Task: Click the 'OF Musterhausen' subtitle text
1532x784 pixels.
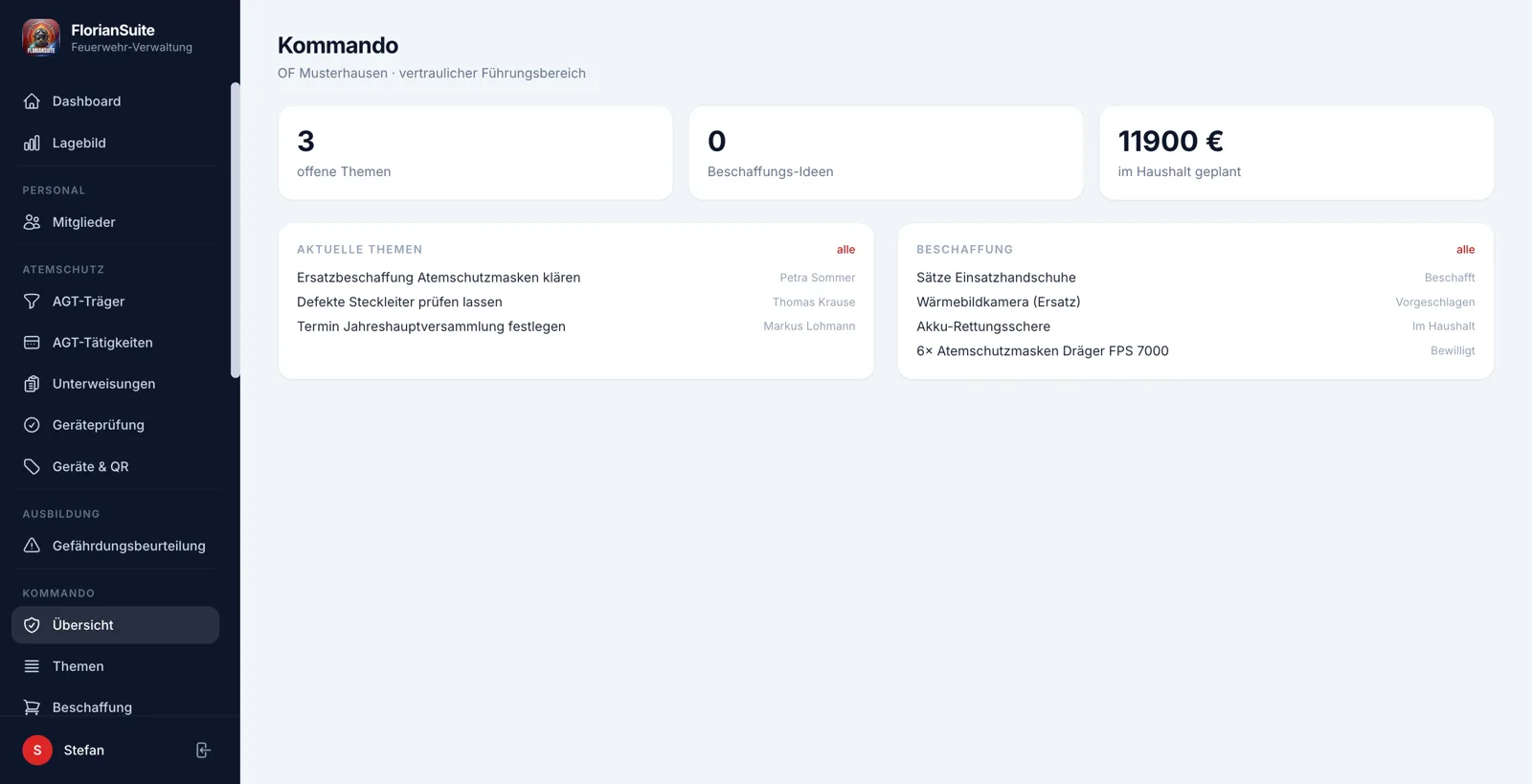Action: click(332, 74)
